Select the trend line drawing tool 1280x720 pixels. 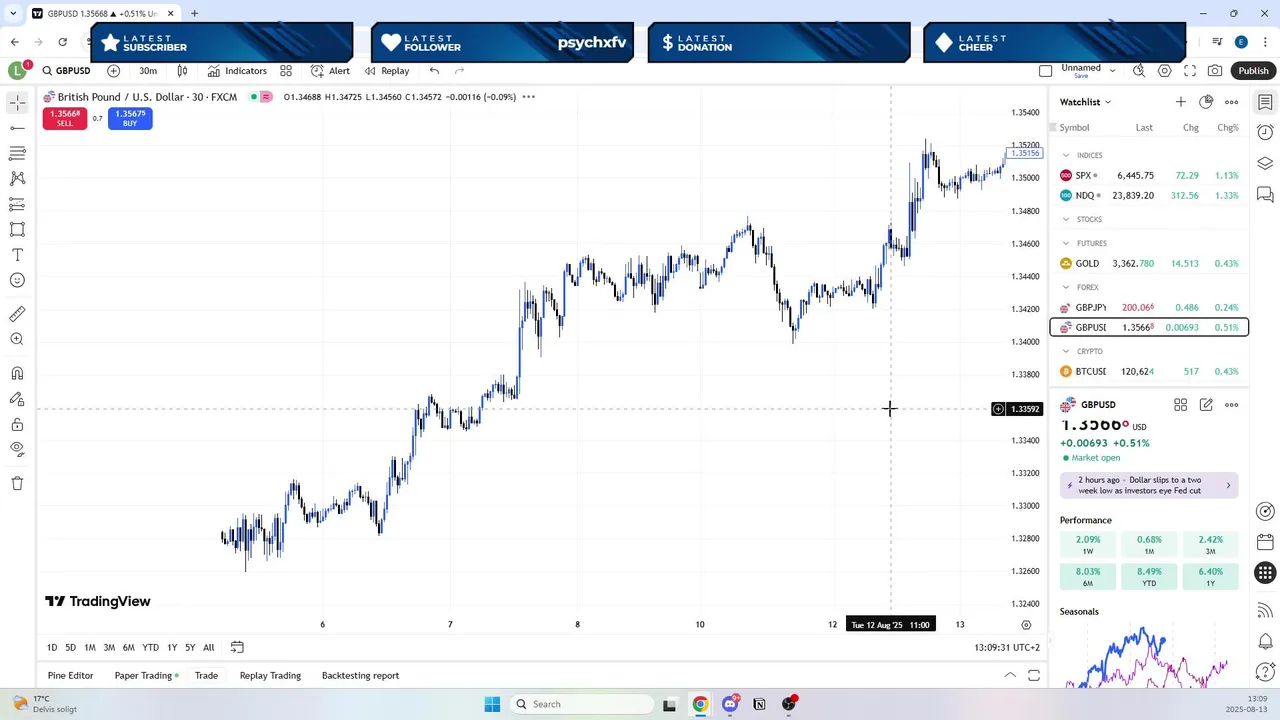click(x=17, y=128)
